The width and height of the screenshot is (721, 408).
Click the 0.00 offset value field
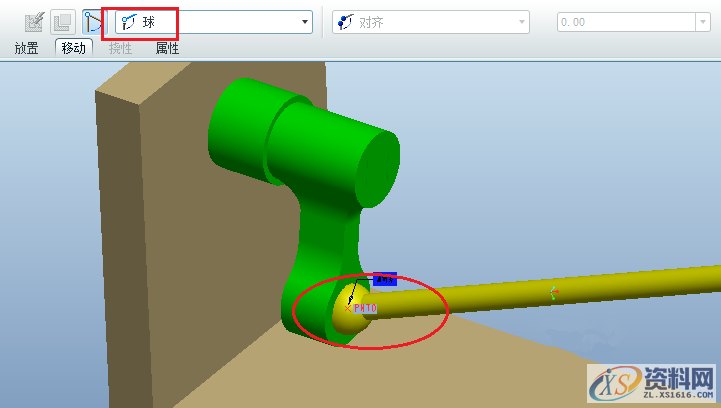(x=620, y=22)
